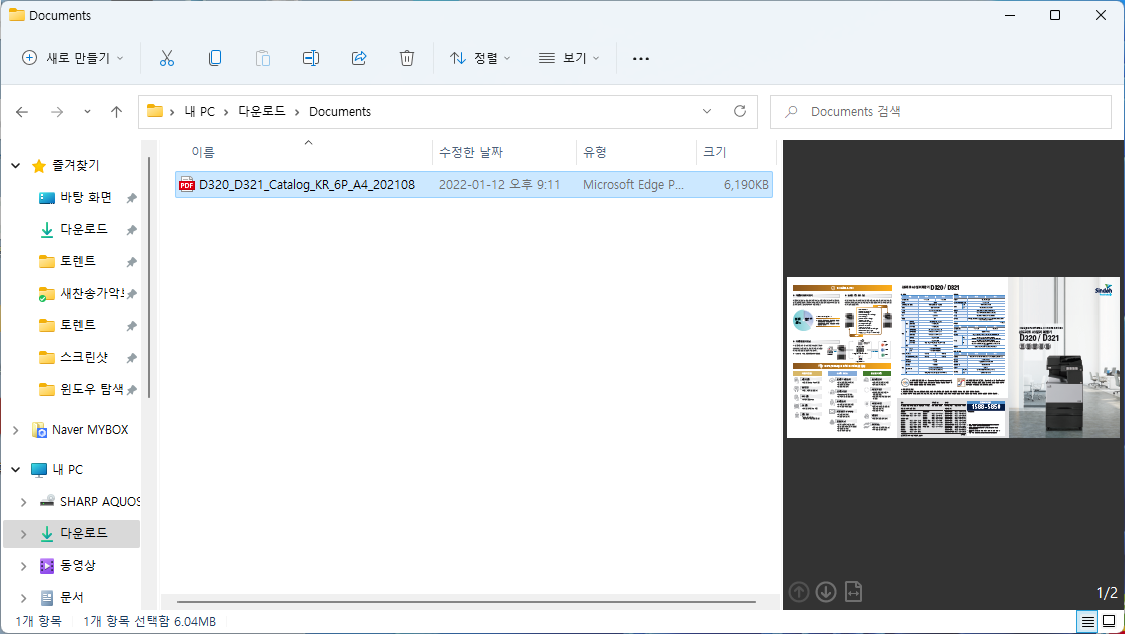Expand the 동영상 node
The height and width of the screenshot is (634, 1125).
24,565
